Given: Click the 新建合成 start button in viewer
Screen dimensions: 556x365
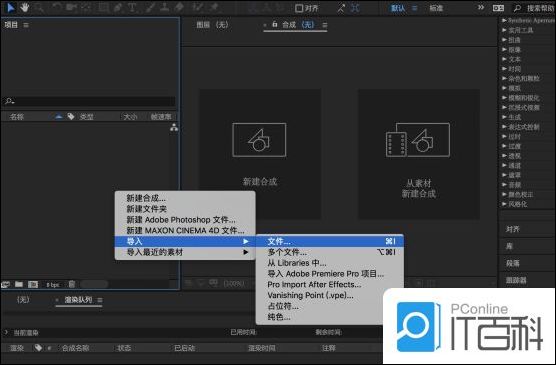Looking at the screenshot, I should point(260,154).
